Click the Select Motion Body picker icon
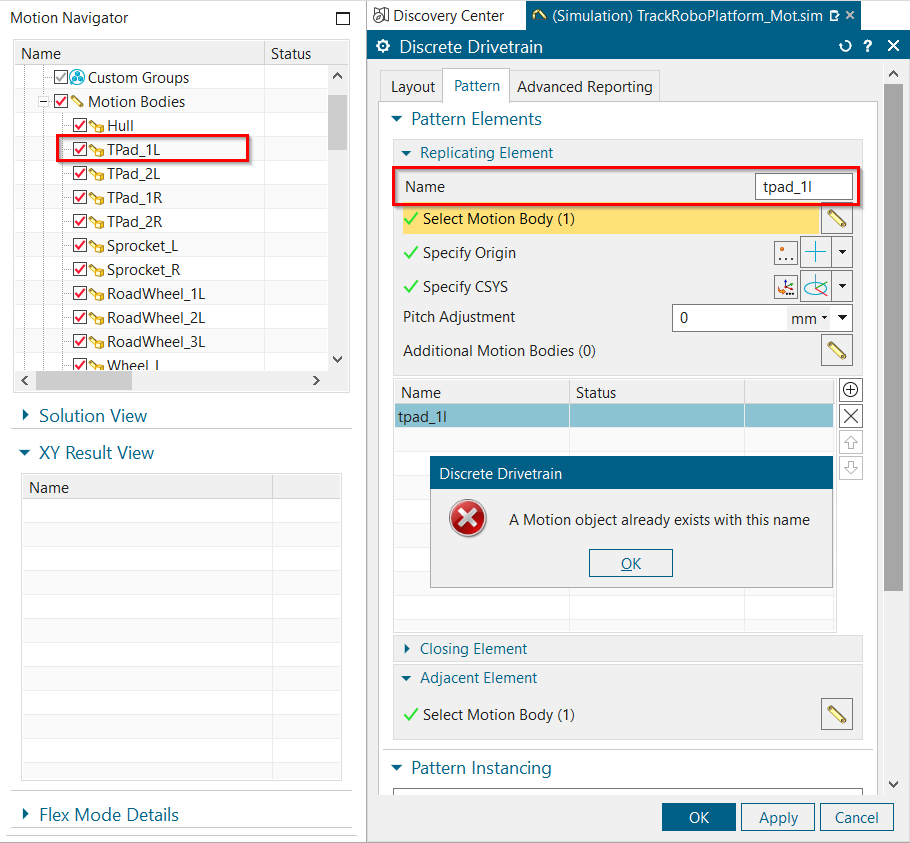This screenshot has height=843, width=910. click(x=836, y=219)
